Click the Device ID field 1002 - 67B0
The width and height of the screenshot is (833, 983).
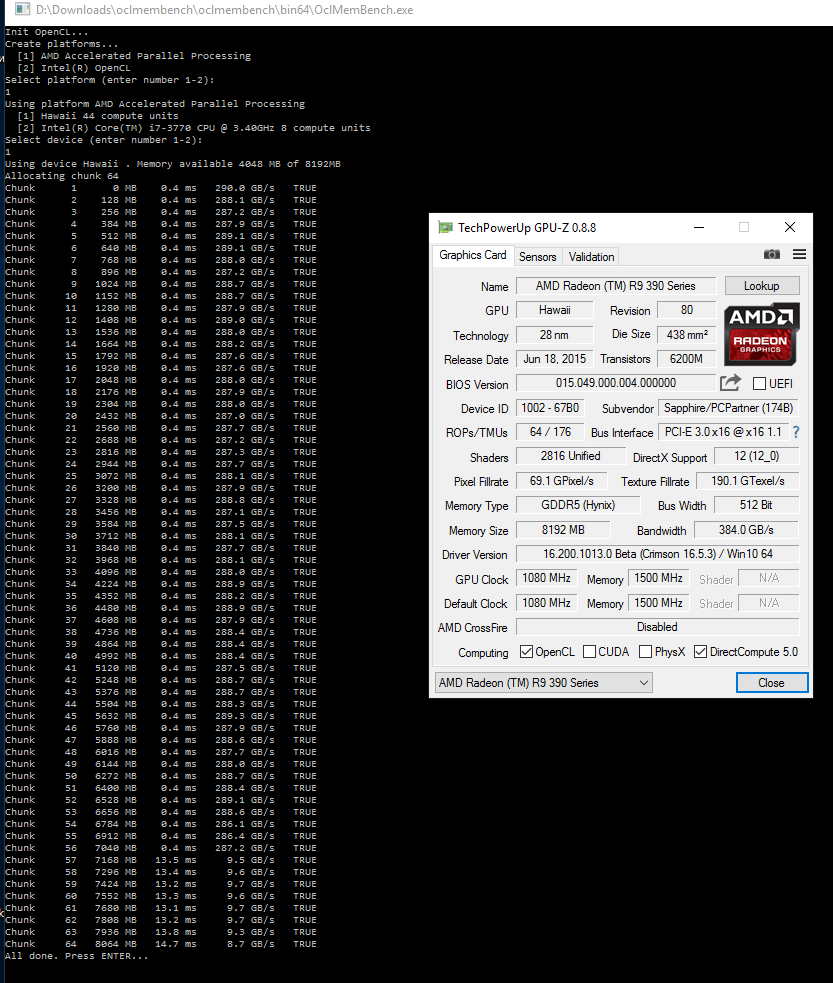click(550, 408)
